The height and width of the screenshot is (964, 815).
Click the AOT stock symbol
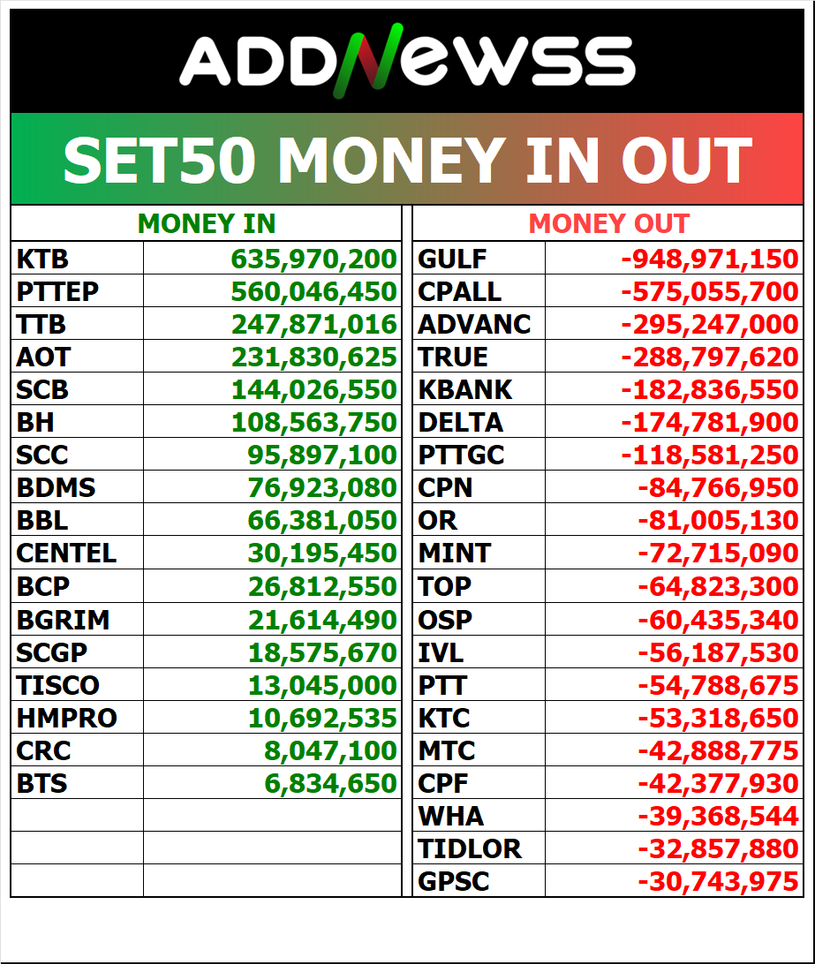click(x=43, y=357)
